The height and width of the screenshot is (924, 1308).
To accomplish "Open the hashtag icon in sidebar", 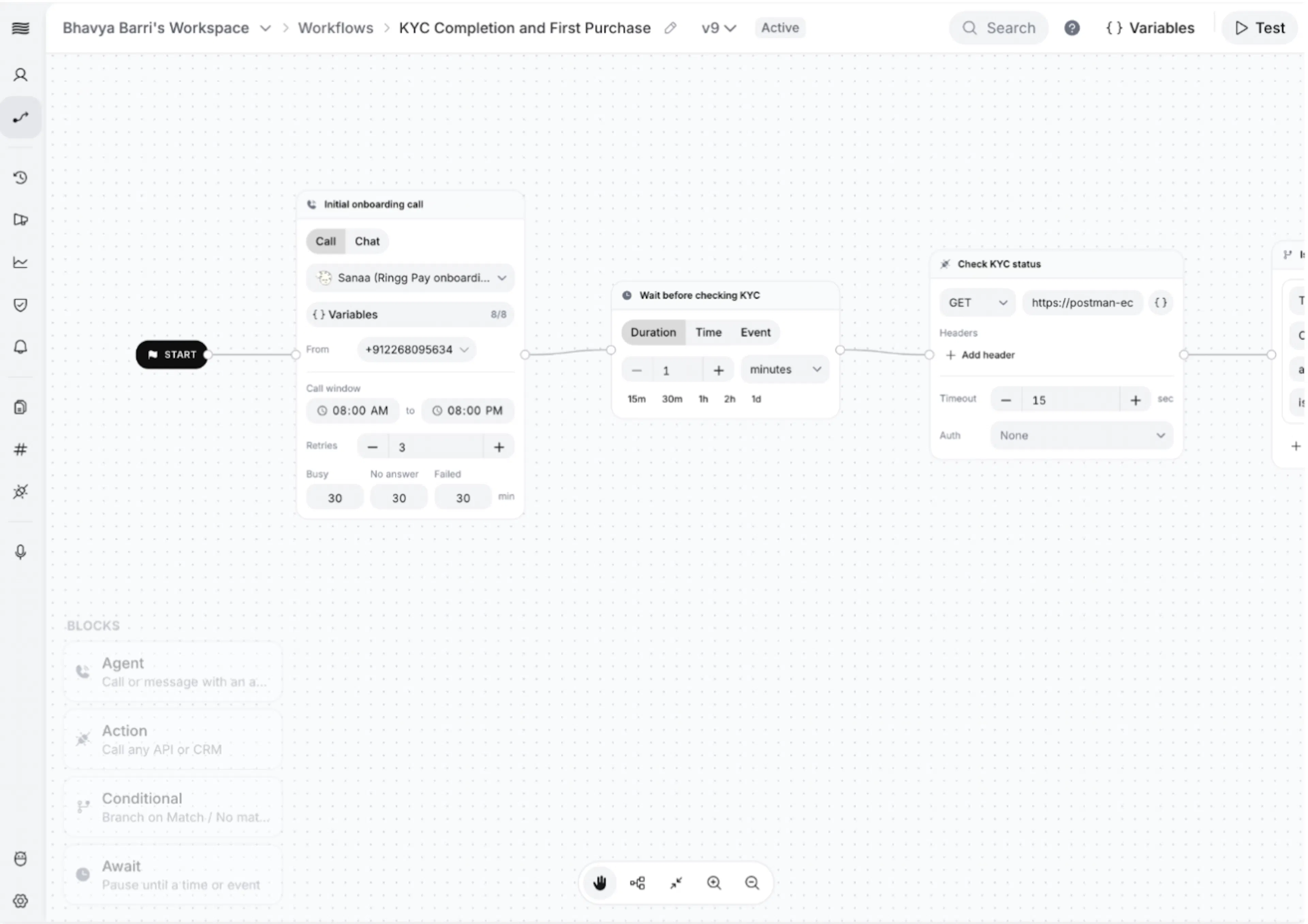I will (x=20, y=450).
